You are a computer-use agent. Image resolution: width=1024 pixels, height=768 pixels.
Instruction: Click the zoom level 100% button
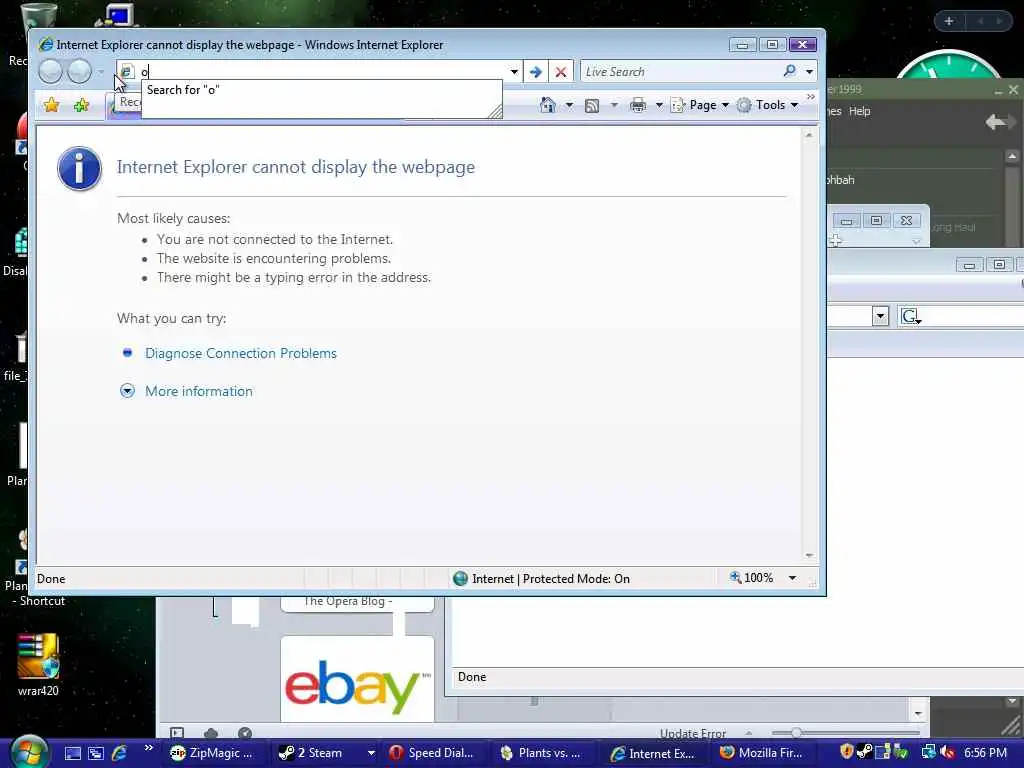coord(752,578)
